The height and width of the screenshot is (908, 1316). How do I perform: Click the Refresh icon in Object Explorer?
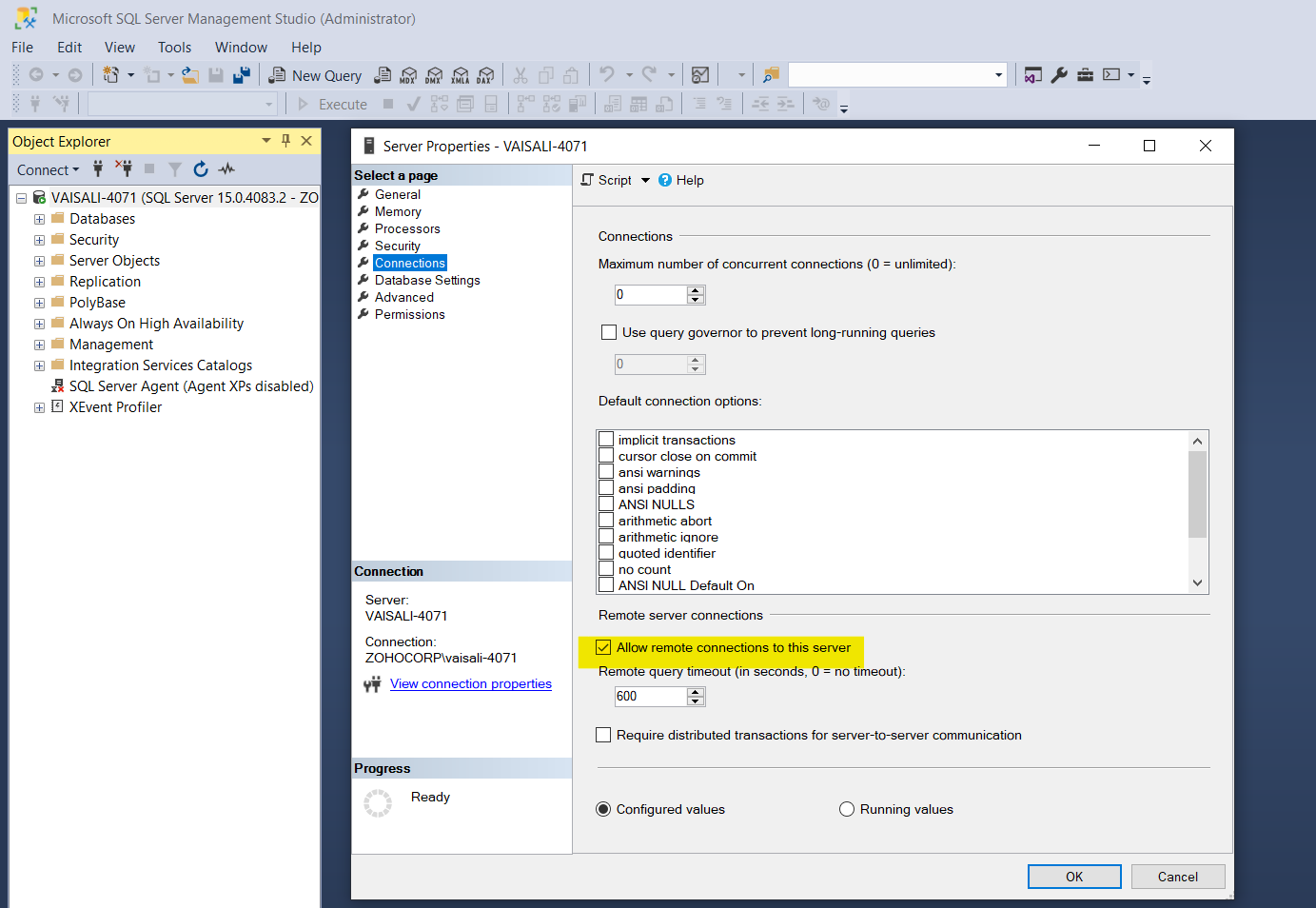pyautogui.click(x=201, y=169)
